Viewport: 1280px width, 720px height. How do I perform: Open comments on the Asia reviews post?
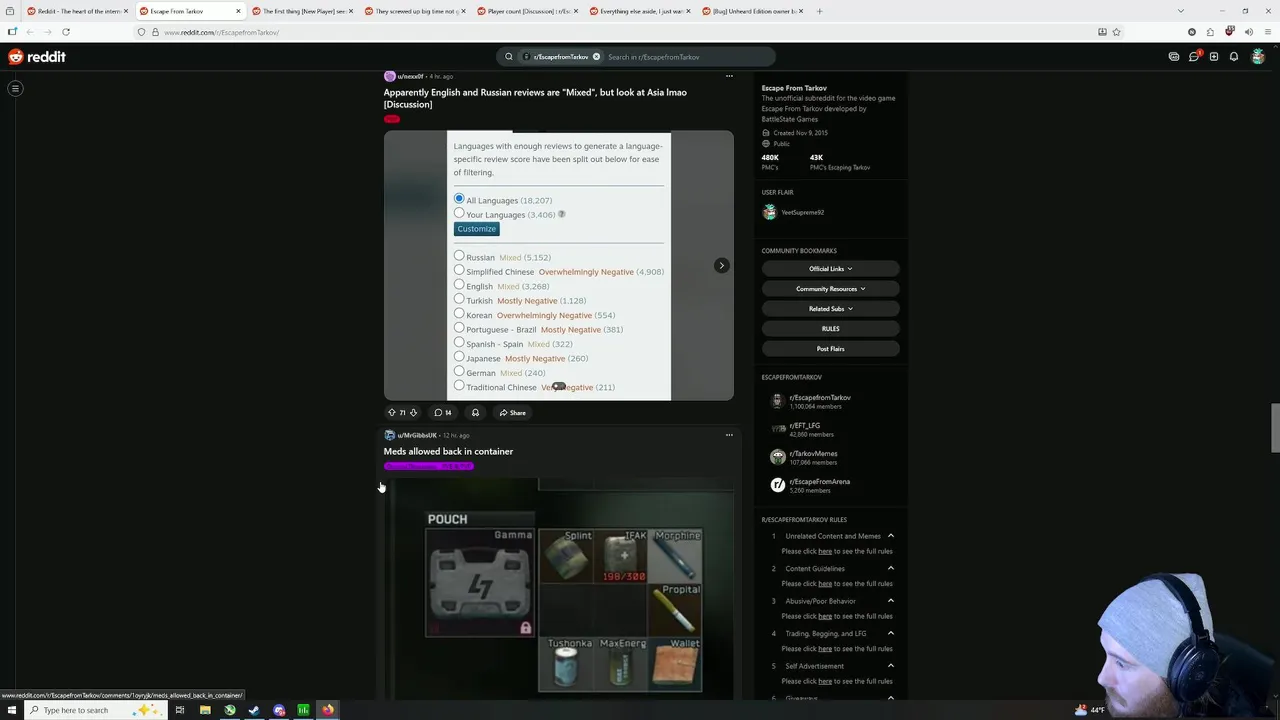(442, 412)
